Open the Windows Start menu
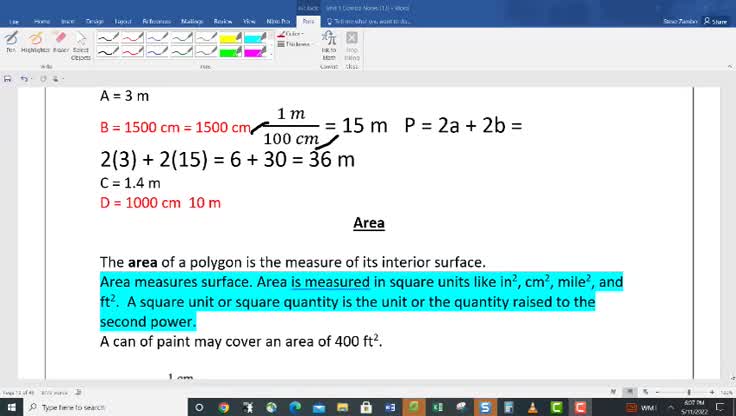The height and width of the screenshot is (416, 736). pyautogui.click(x=11, y=407)
